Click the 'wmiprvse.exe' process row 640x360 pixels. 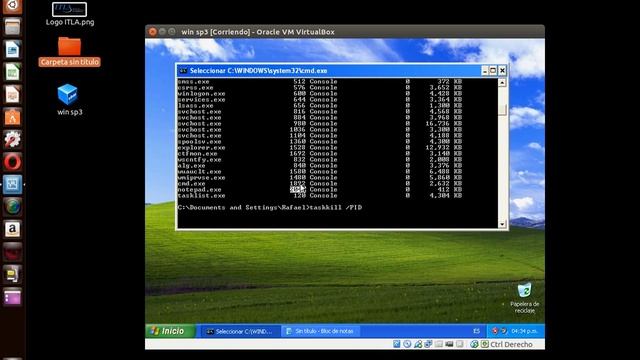pyautogui.click(x=320, y=178)
